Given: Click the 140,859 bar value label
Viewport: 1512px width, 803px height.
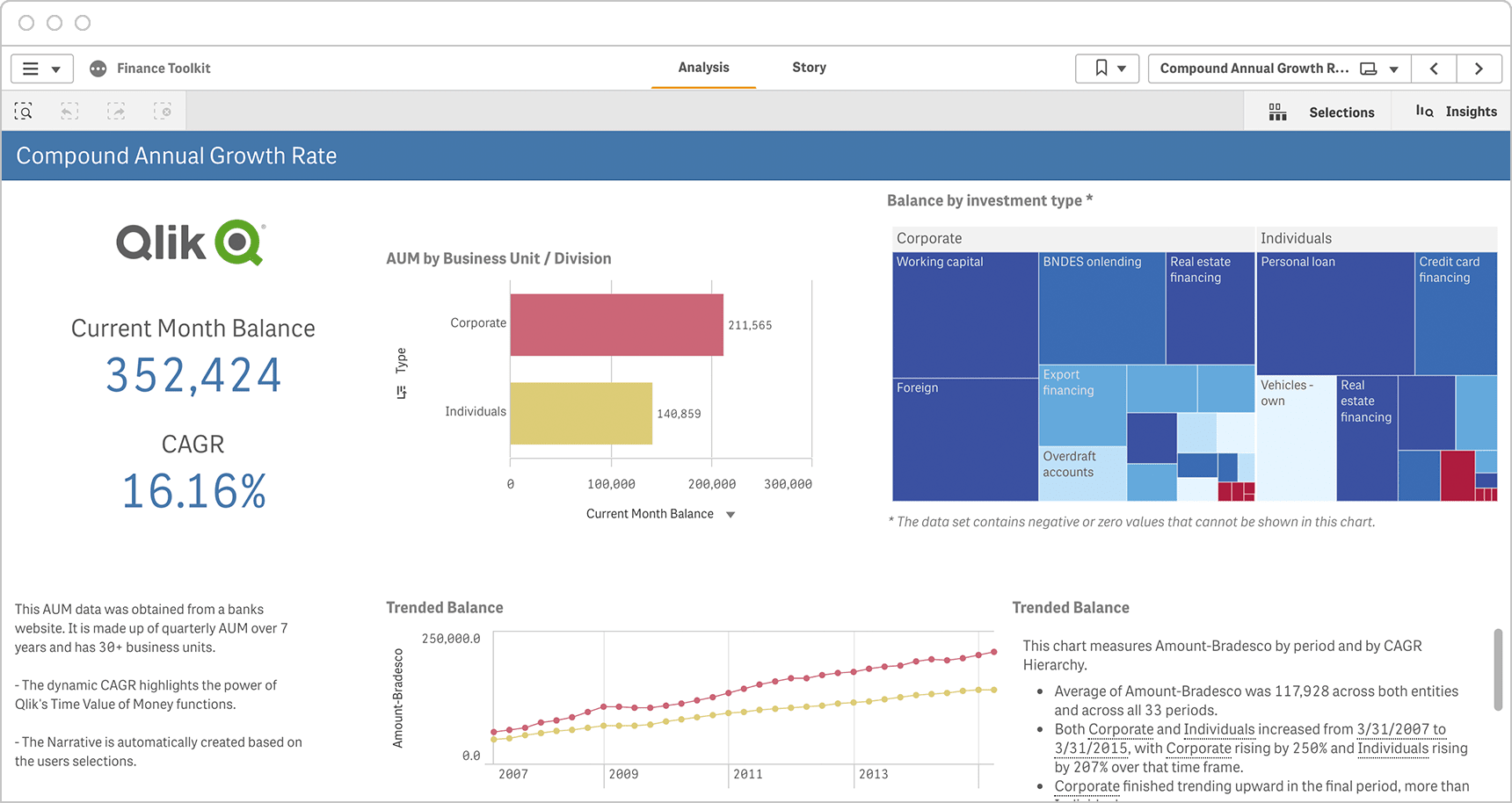Looking at the screenshot, I should point(679,414).
